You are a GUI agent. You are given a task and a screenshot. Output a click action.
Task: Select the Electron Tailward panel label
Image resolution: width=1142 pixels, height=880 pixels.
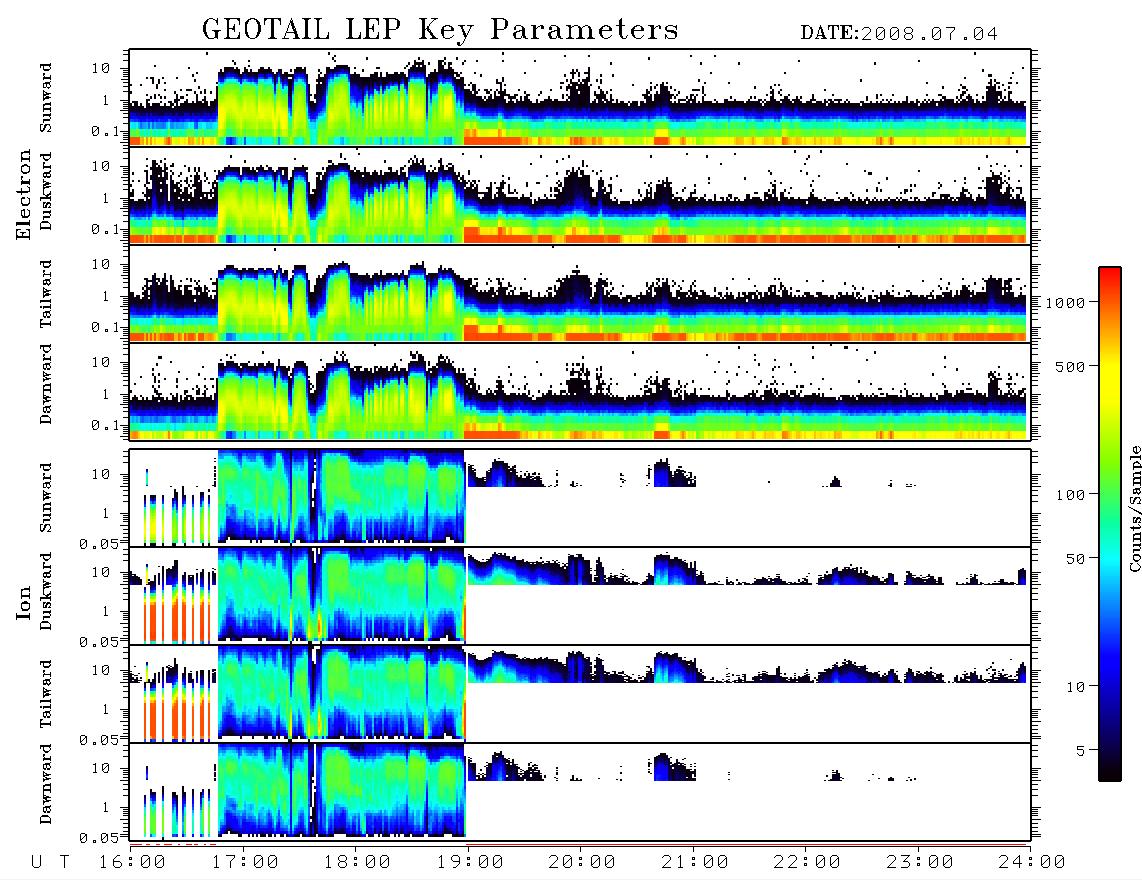[x=46, y=294]
